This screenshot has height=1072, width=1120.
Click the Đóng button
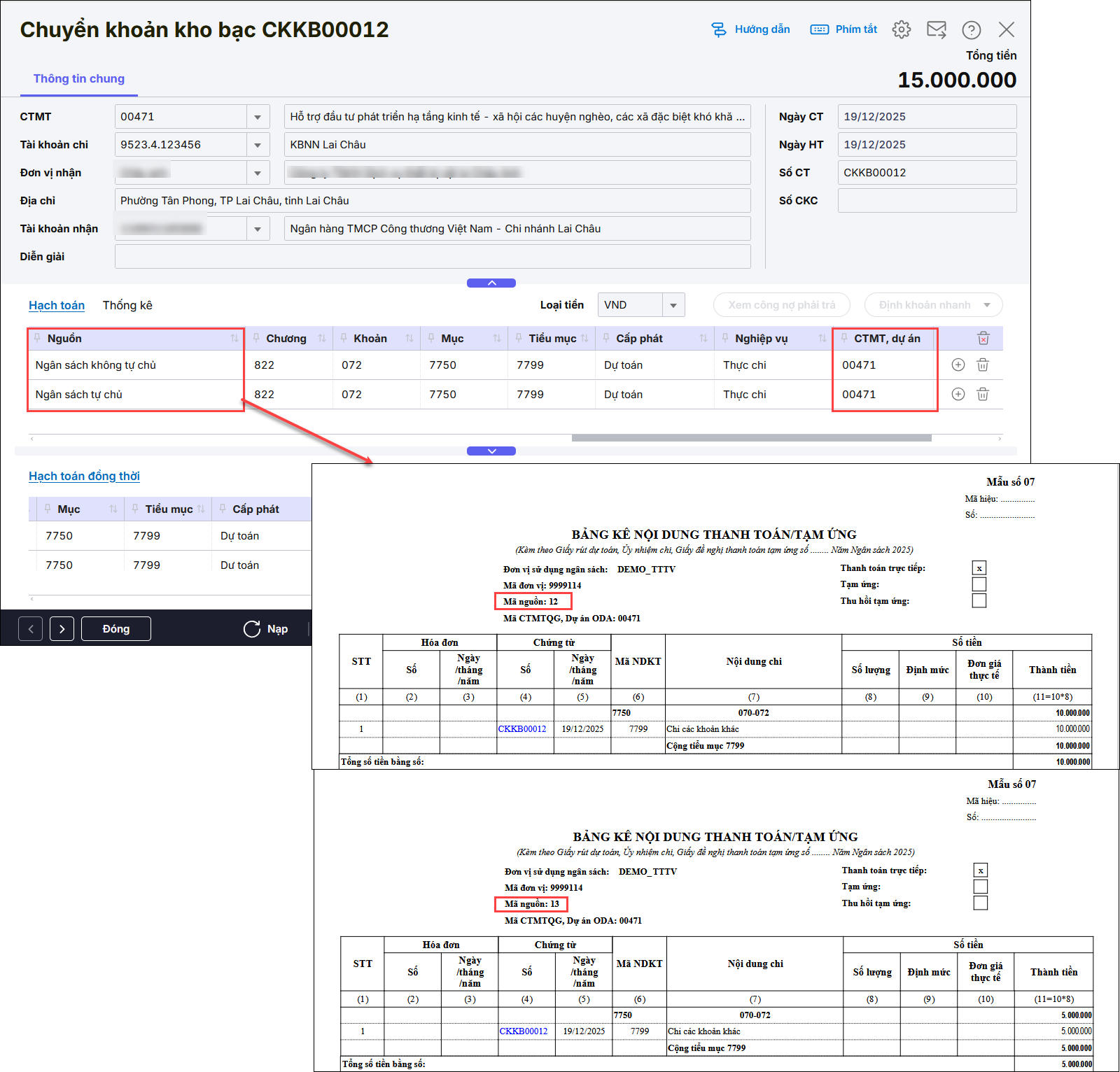[x=116, y=629]
